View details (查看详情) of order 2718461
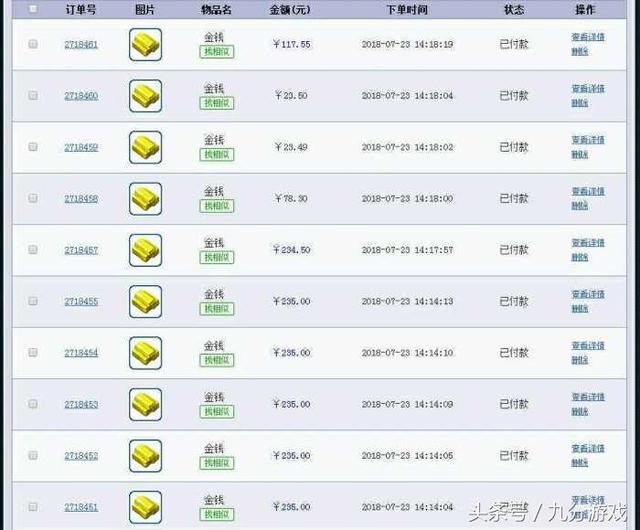This screenshot has height=530, width=640. click(x=588, y=37)
